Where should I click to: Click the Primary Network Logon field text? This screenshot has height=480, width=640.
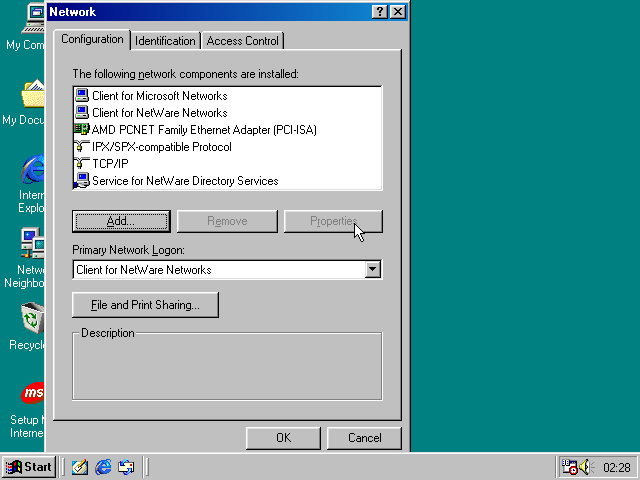(144, 270)
